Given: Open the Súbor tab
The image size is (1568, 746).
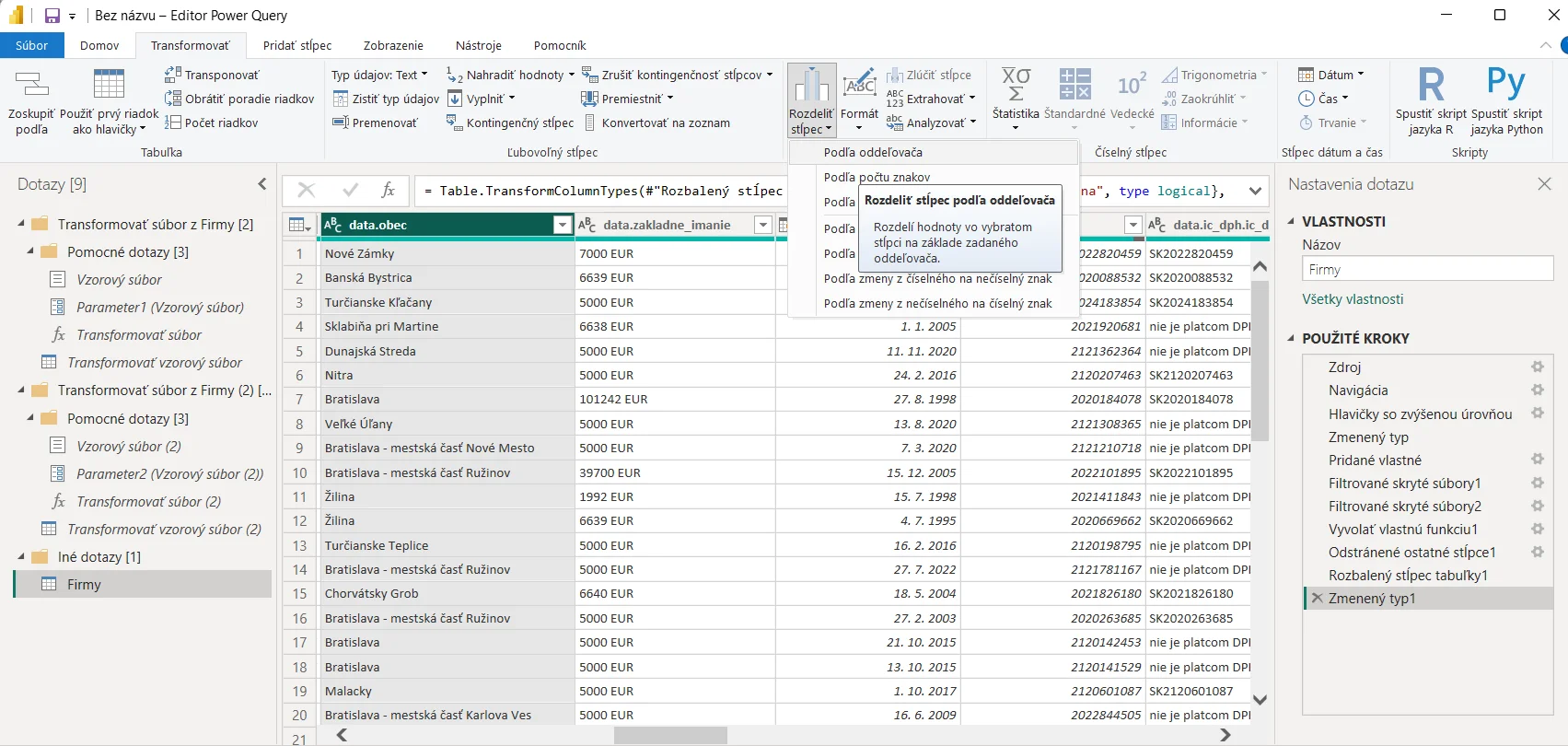Looking at the screenshot, I should click(x=31, y=45).
